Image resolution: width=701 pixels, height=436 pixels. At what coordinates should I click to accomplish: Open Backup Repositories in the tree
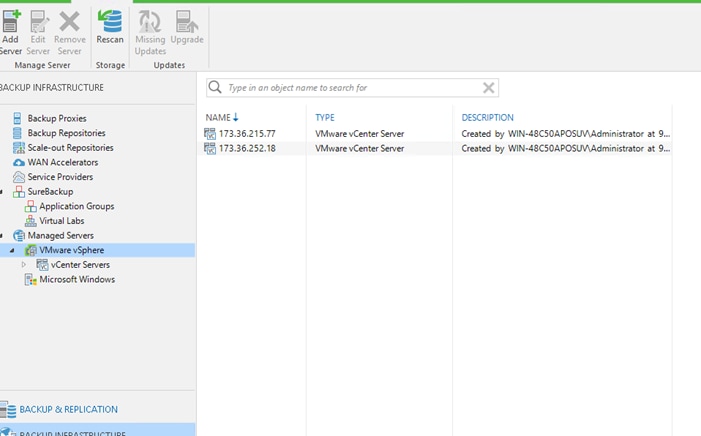66,133
